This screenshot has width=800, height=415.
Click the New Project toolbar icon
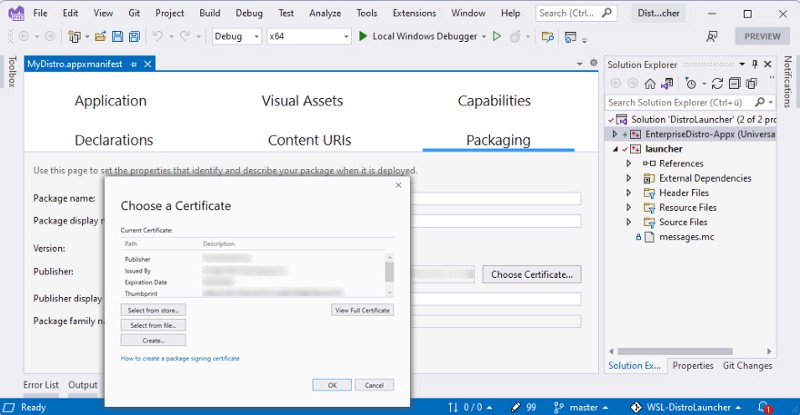(74, 36)
